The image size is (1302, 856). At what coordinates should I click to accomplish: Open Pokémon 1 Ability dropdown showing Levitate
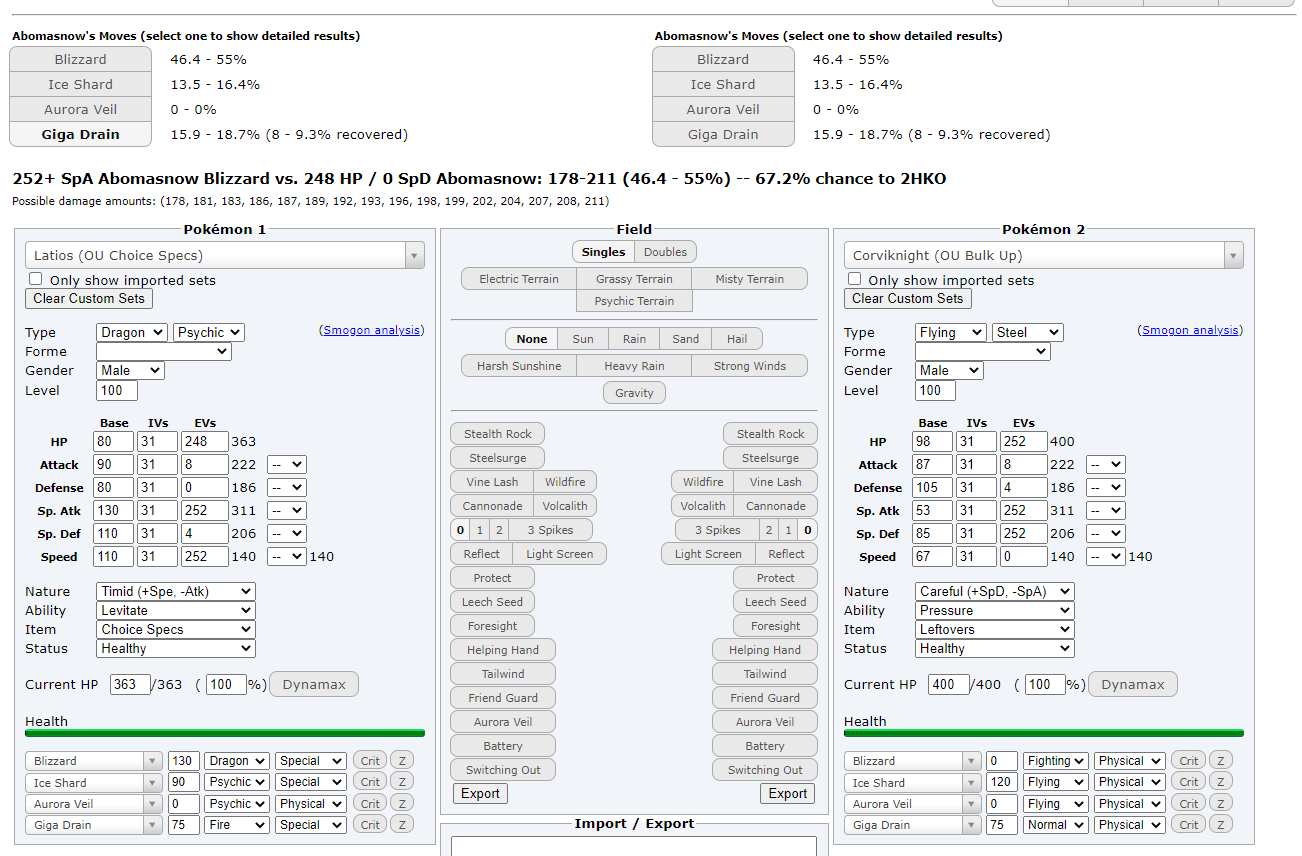pyautogui.click(x=176, y=610)
